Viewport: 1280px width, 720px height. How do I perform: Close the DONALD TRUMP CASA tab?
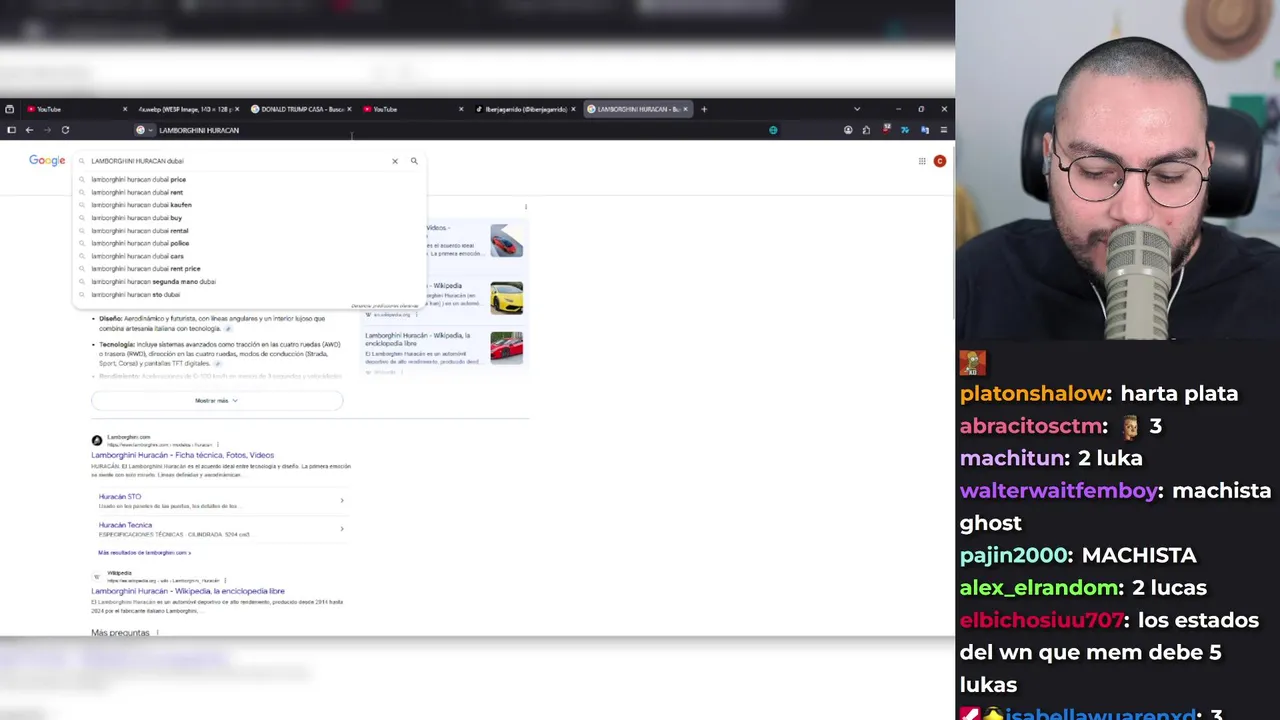coord(349,109)
